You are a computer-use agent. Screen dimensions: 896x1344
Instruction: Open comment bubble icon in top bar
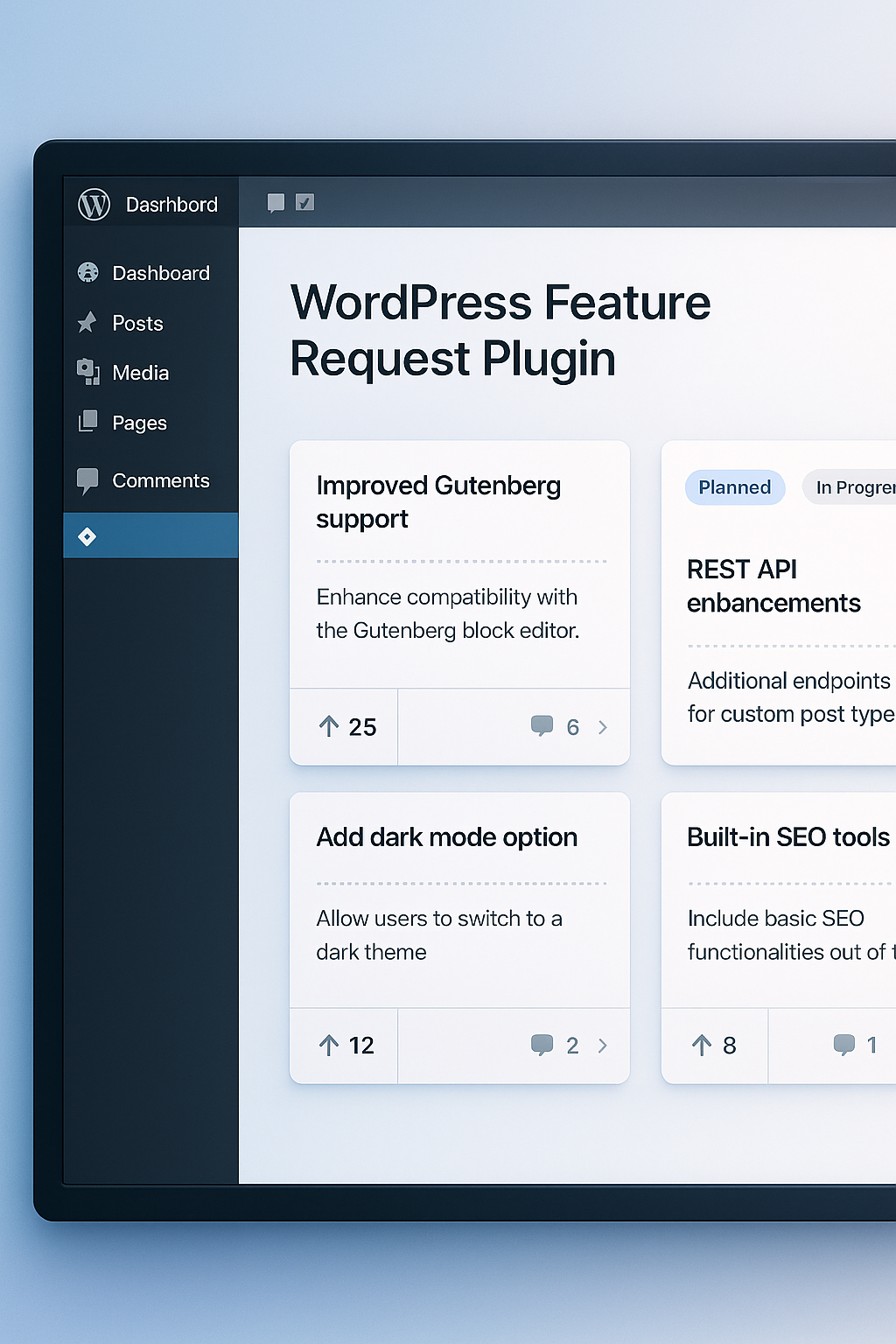[276, 203]
